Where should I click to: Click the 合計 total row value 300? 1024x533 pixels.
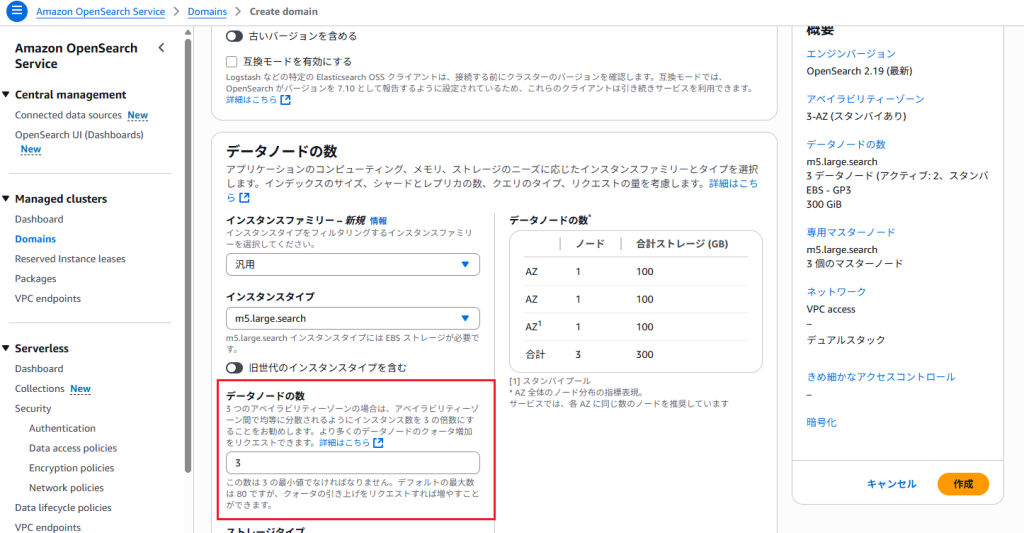[645, 355]
